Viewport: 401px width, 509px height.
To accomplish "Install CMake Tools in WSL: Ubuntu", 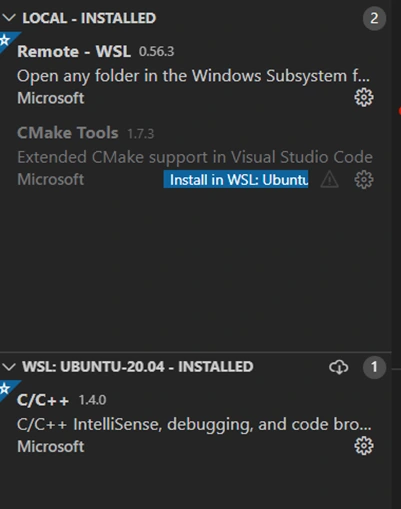I will [x=236, y=180].
